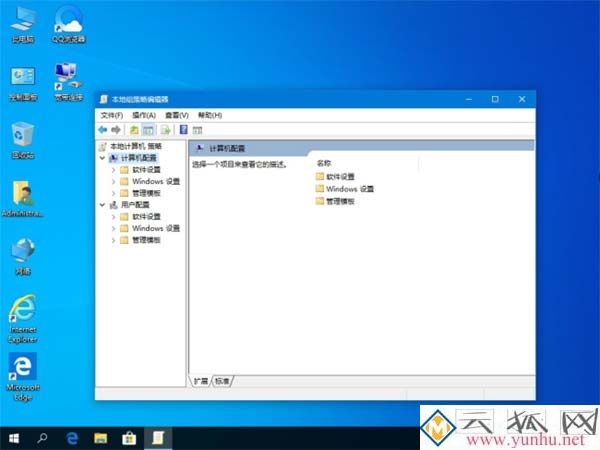Viewport: 600px width, 450px height.
Task: Select the 网络 network desktop icon
Action: coord(23,256)
